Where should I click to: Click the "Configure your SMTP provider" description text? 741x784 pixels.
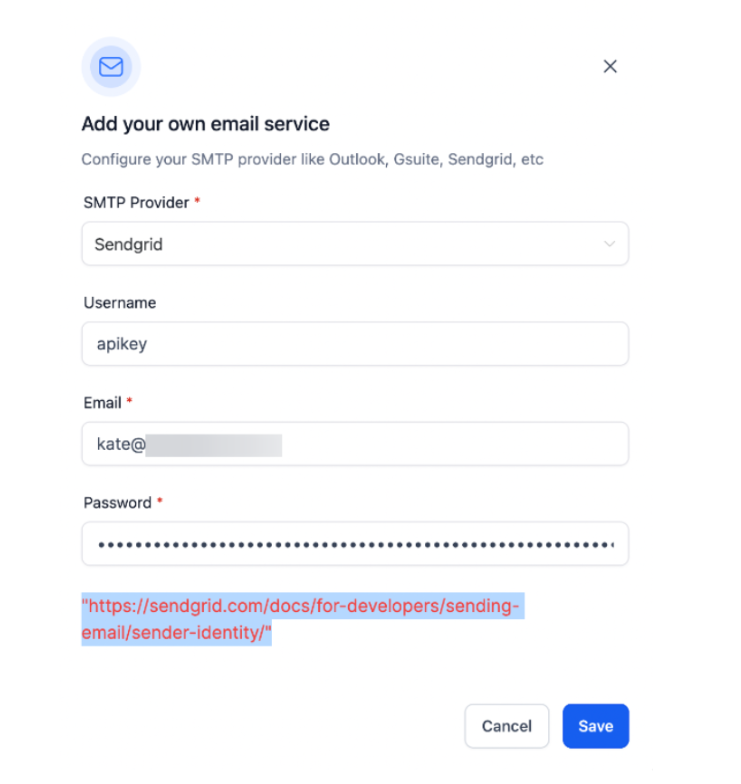[x=312, y=160]
